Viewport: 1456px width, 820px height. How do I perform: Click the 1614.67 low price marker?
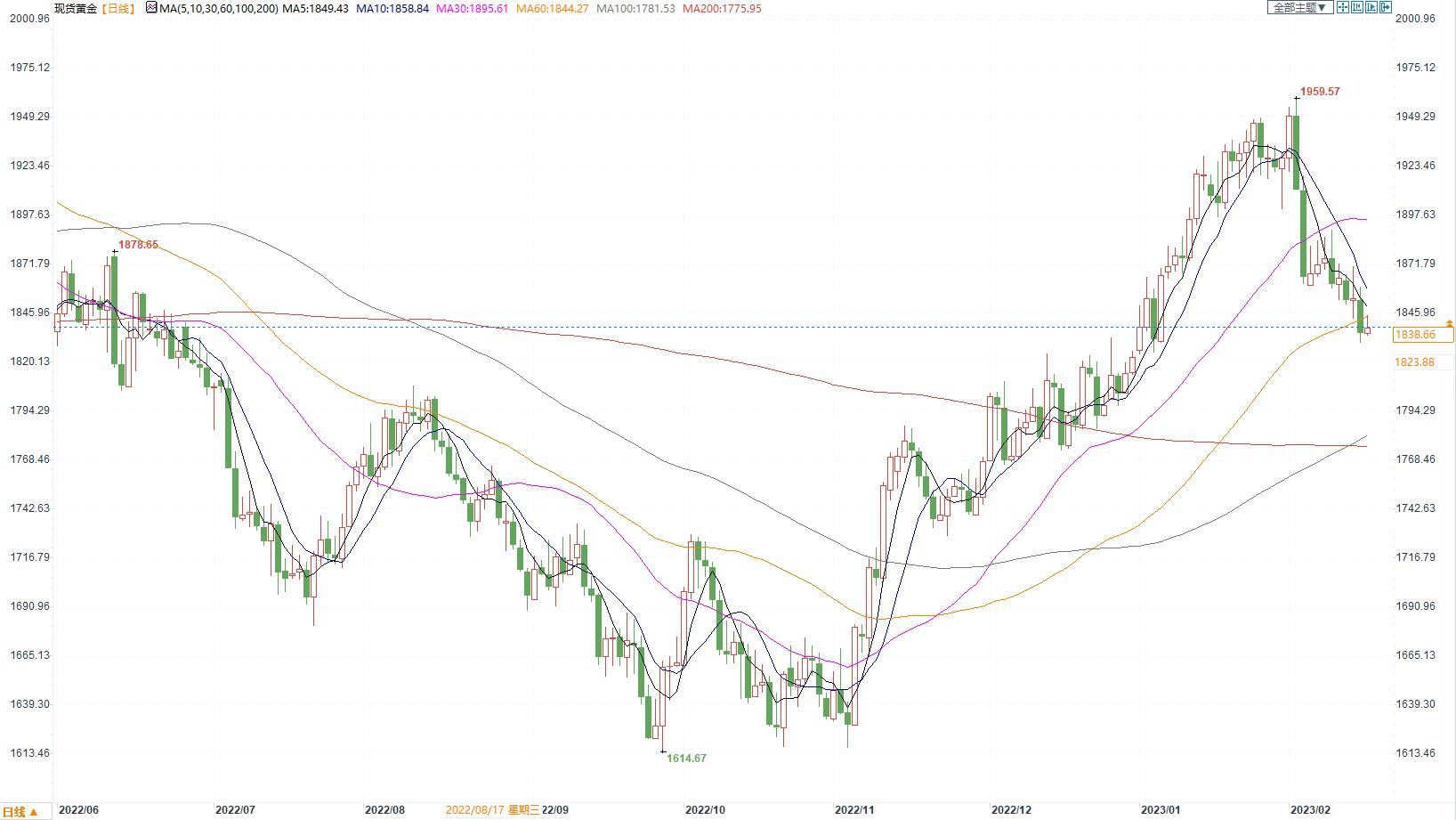(x=686, y=759)
